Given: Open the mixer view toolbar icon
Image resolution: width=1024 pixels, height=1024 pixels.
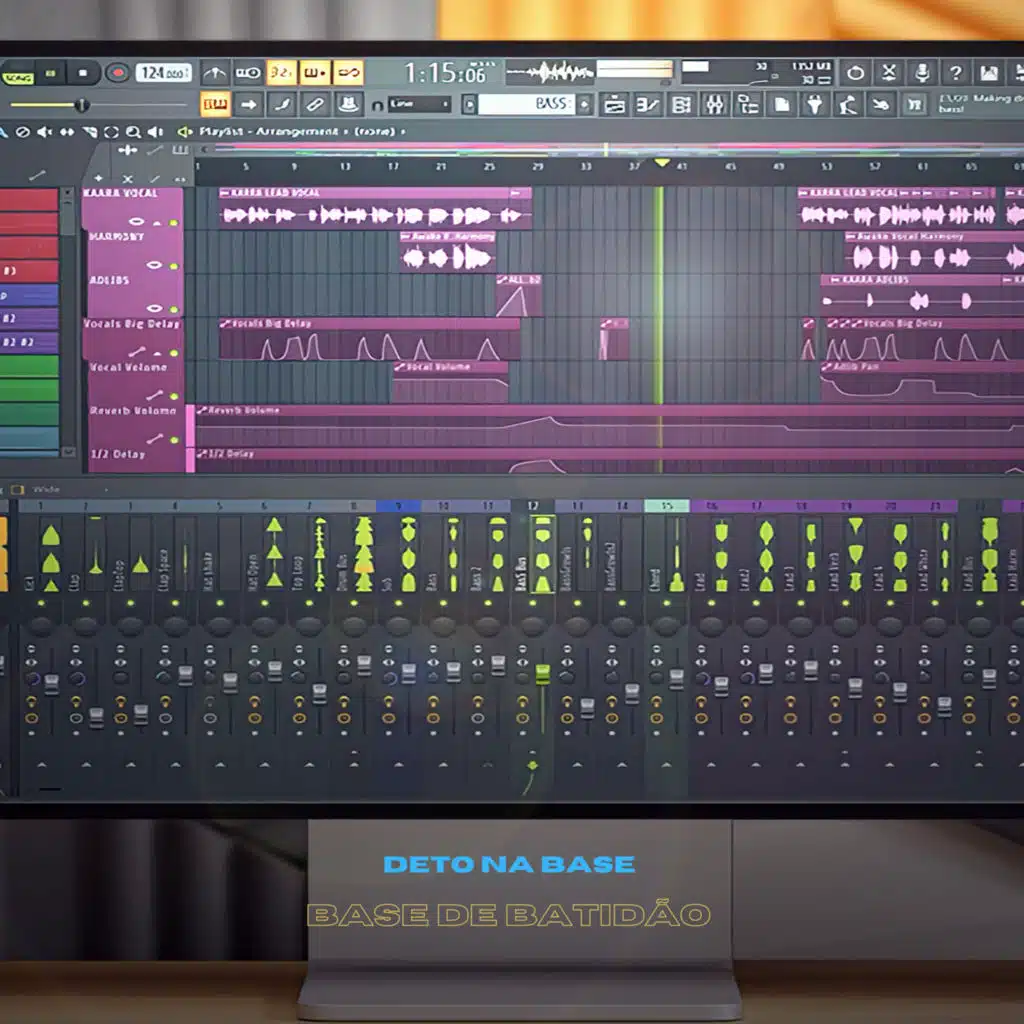Looking at the screenshot, I should coord(714,104).
